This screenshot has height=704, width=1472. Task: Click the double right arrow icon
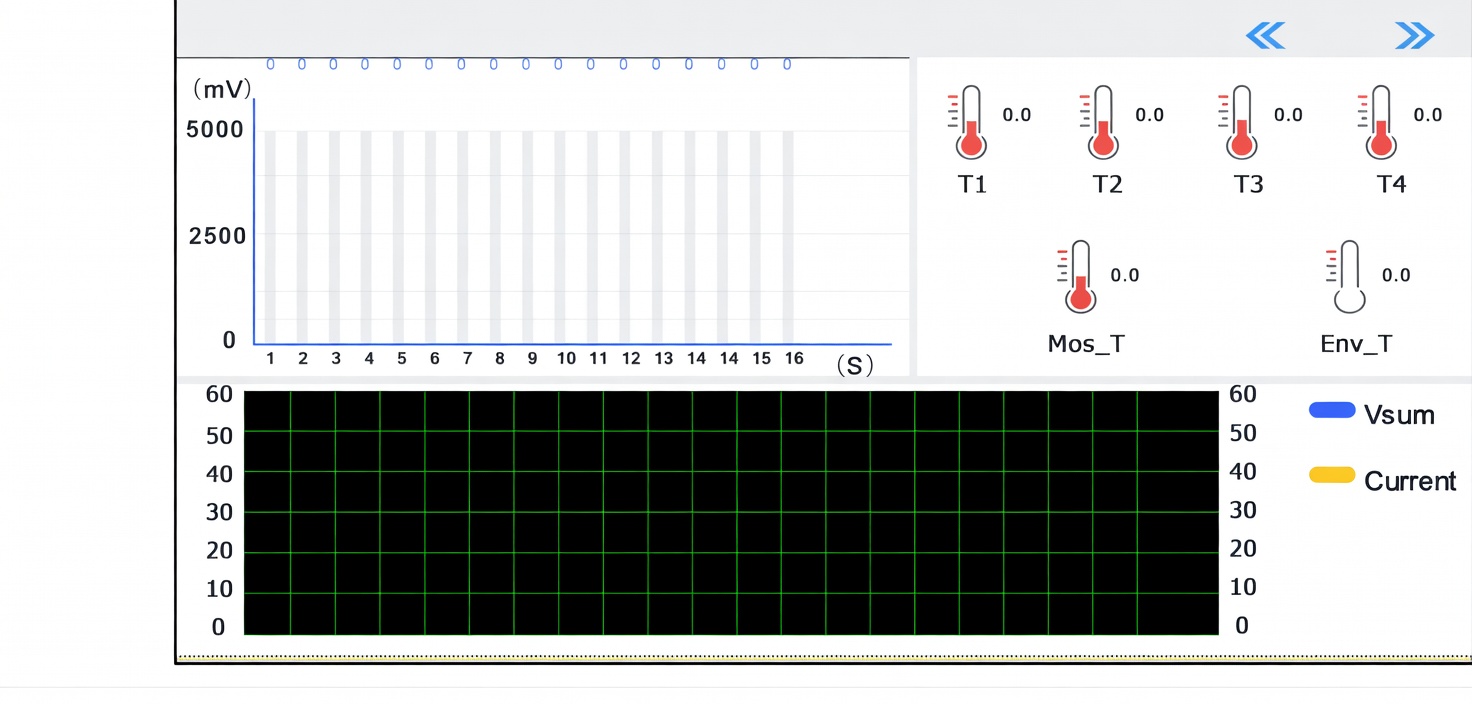[x=1414, y=37]
